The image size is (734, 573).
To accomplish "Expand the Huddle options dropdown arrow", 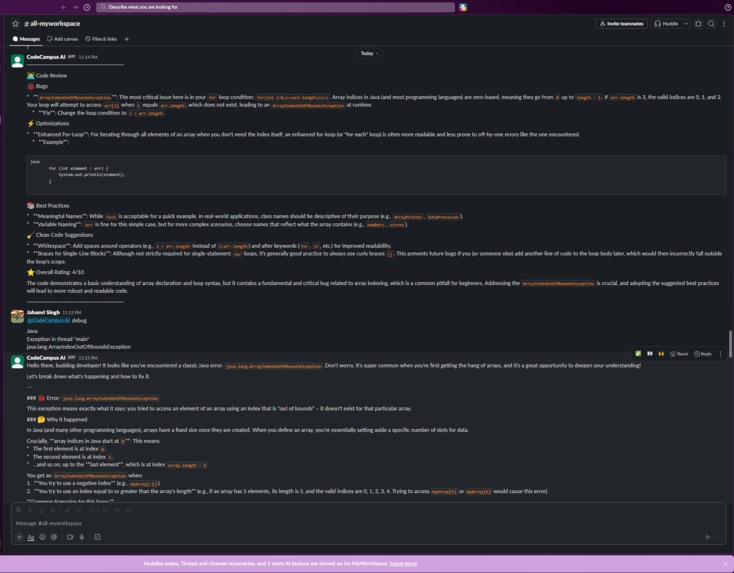I will pyautogui.click(x=686, y=23).
